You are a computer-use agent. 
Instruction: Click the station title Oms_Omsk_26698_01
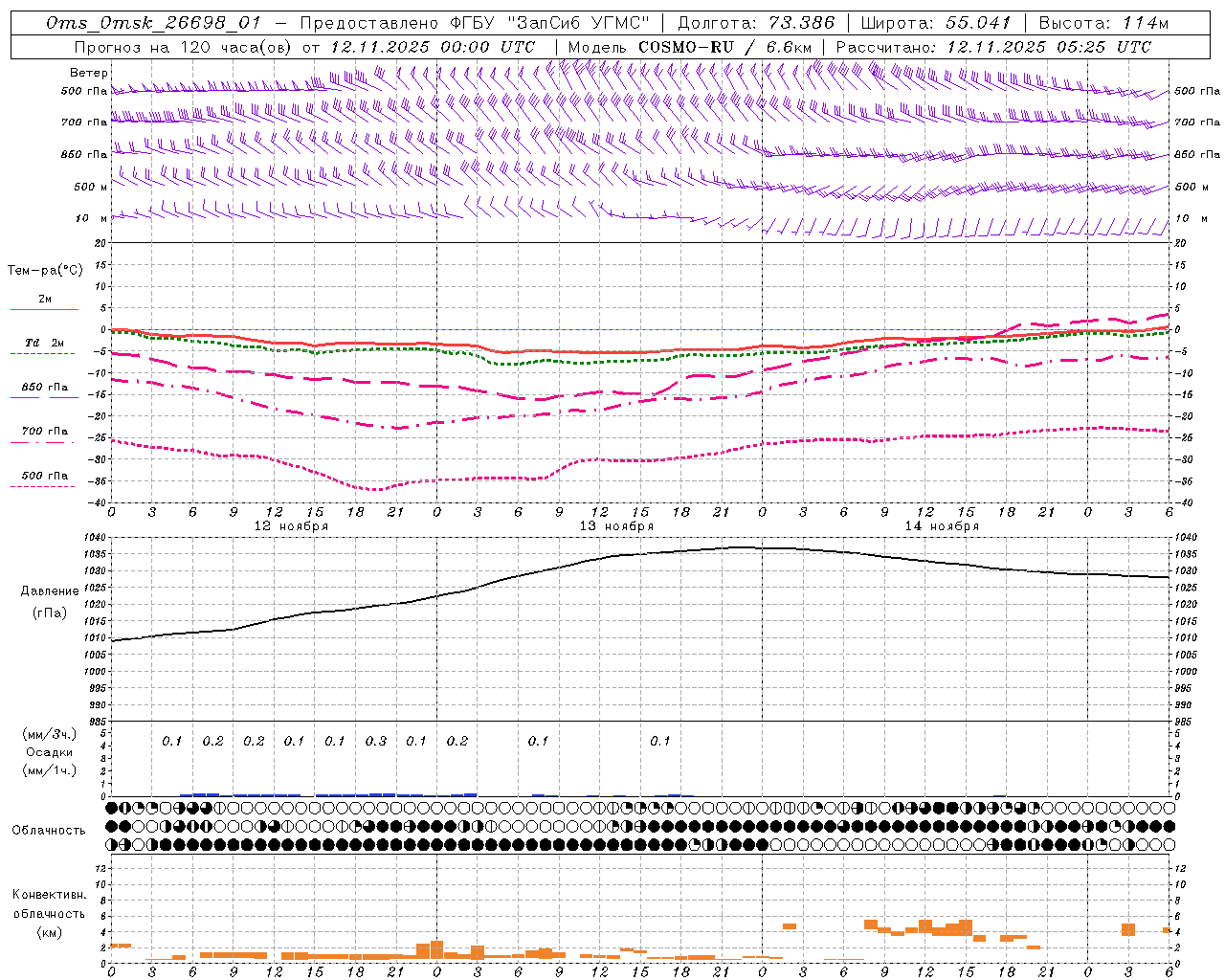pyautogui.click(x=153, y=23)
